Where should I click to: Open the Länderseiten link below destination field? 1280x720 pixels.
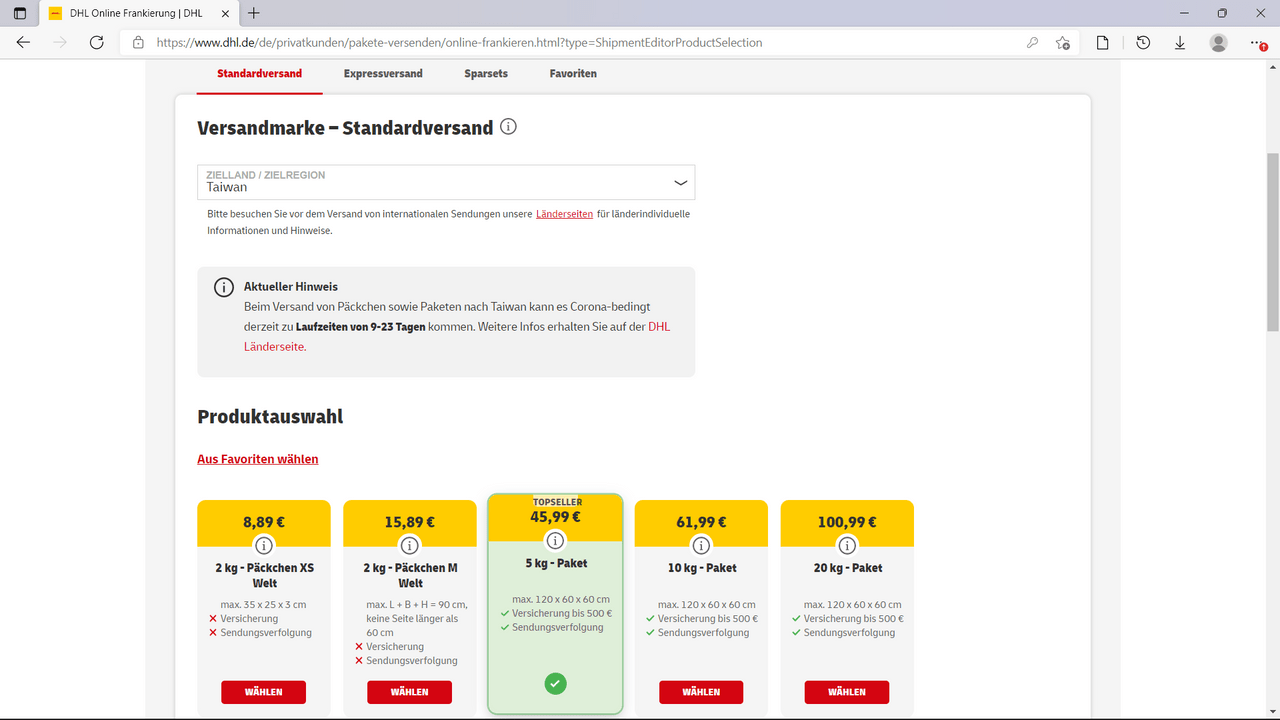(564, 214)
